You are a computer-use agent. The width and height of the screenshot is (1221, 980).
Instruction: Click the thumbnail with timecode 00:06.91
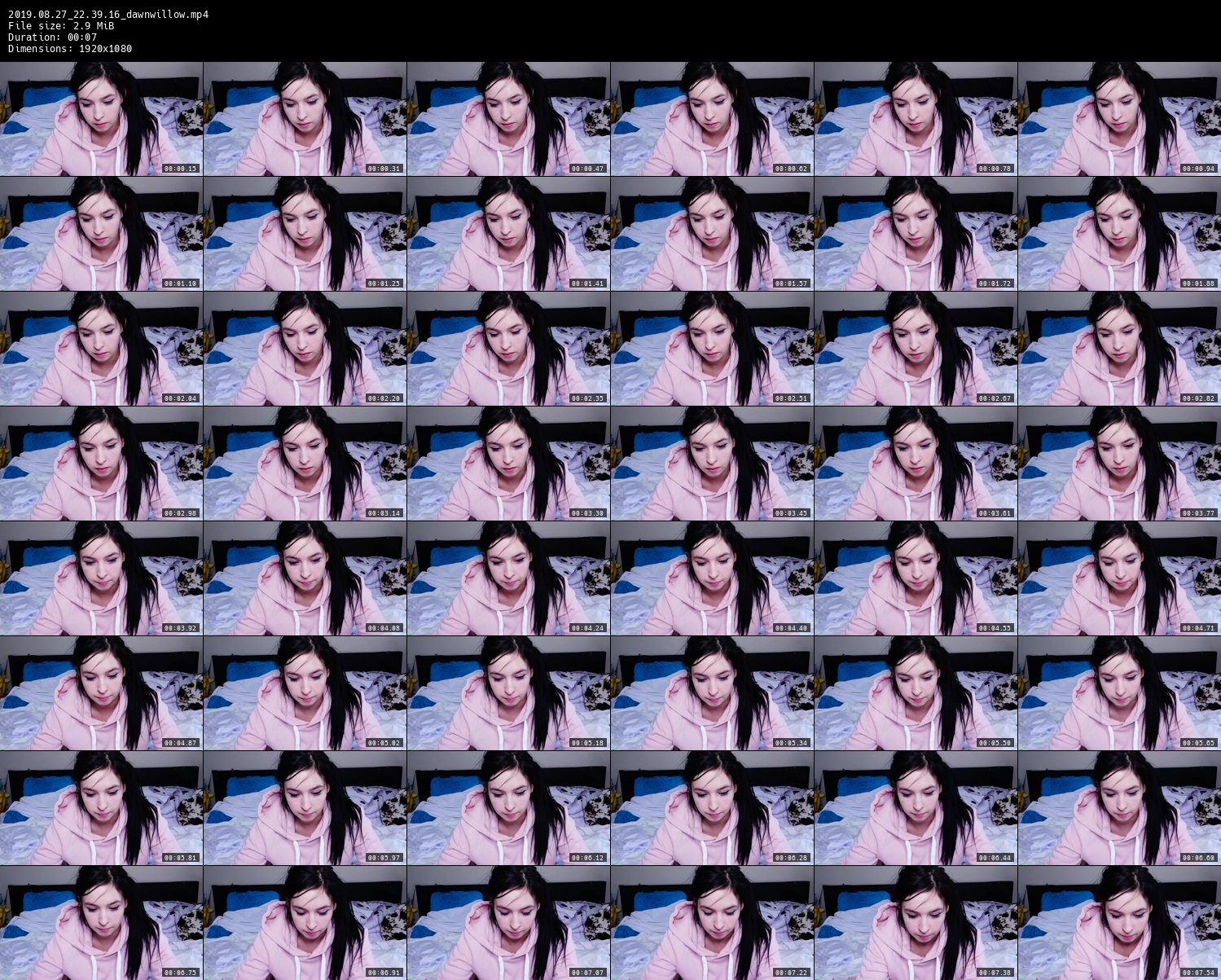pos(305,923)
